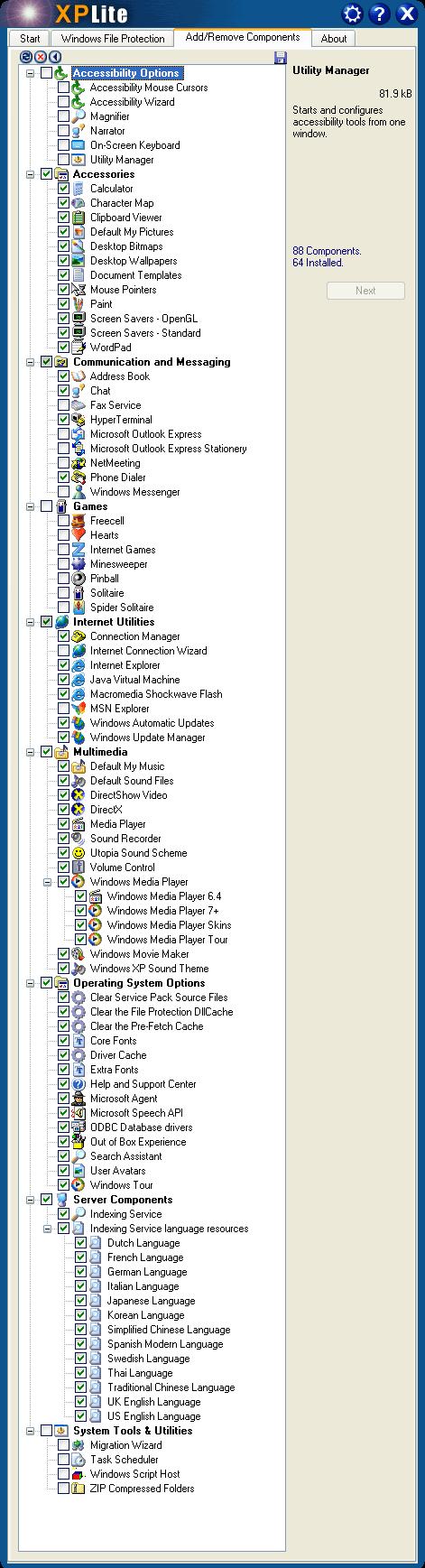Click the red cancel X icon above tree
425x1568 pixels.
[x=41, y=57]
